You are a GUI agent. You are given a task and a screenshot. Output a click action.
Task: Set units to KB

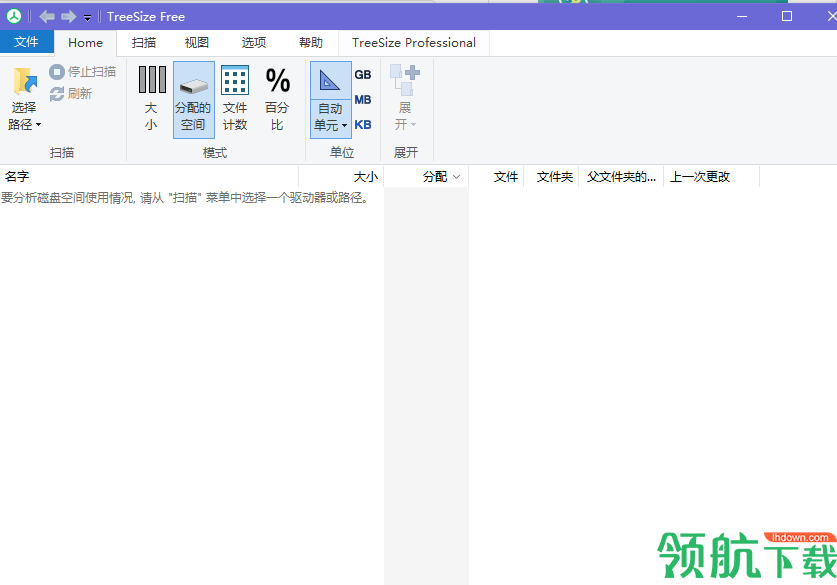pos(363,125)
